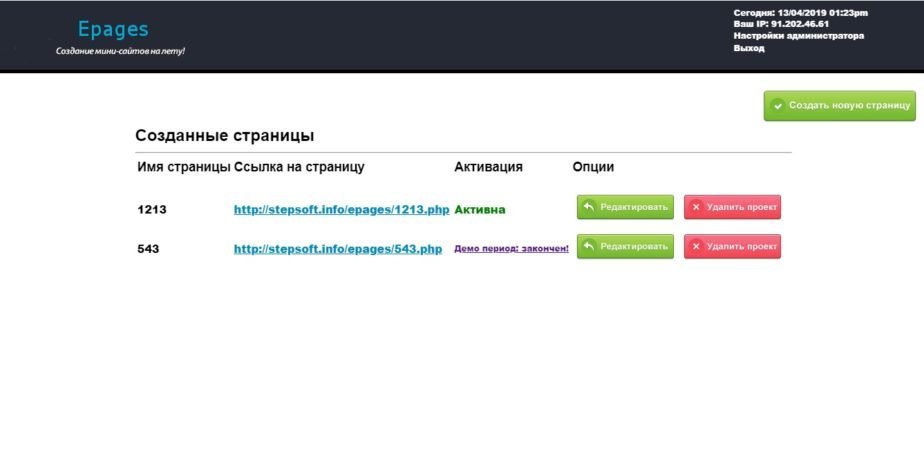Open the stepsoft.info/epages/1213.php link
This screenshot has height=454, width=924.
(342, 209)
